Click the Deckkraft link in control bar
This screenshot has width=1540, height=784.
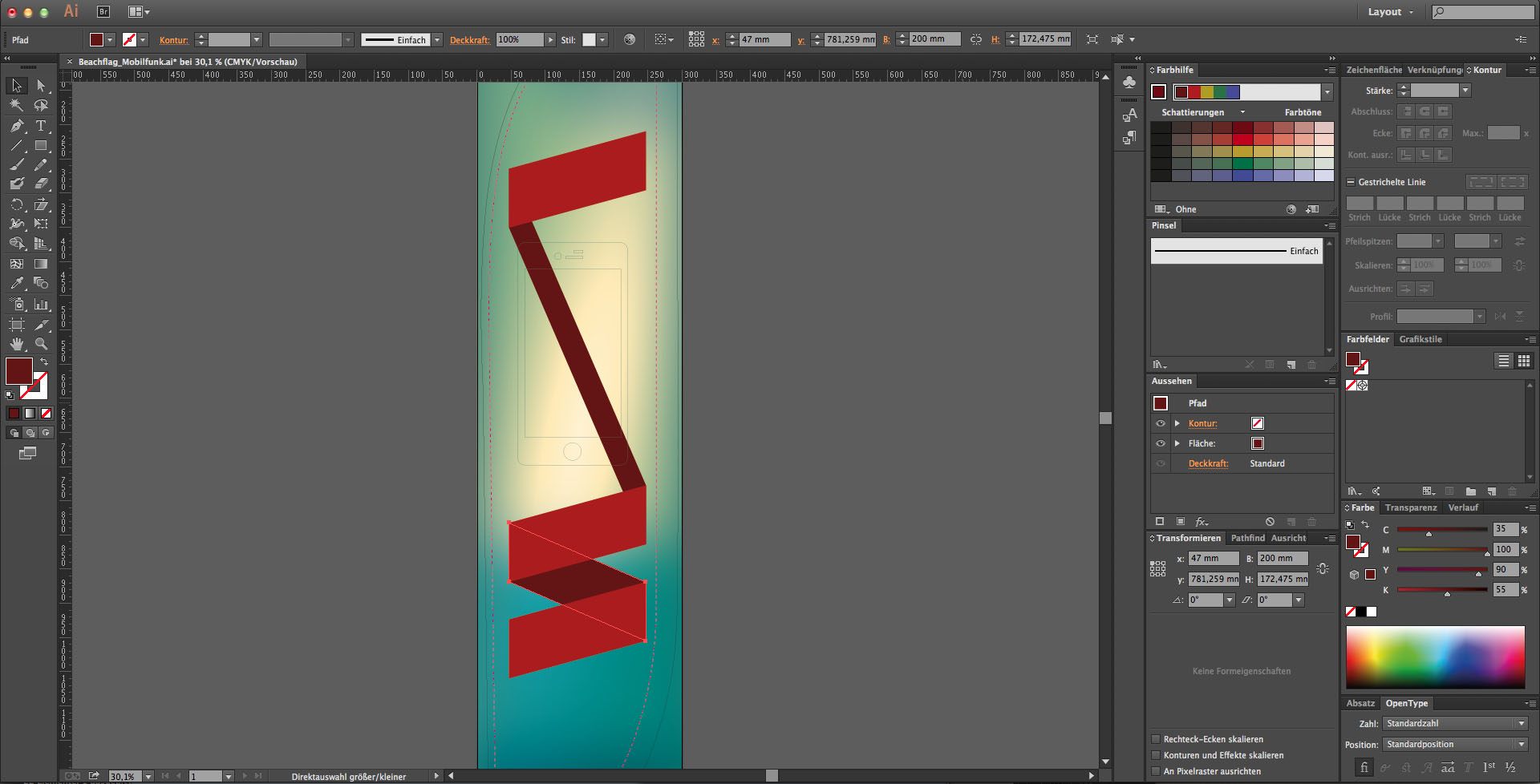click(x=469, y=40)
